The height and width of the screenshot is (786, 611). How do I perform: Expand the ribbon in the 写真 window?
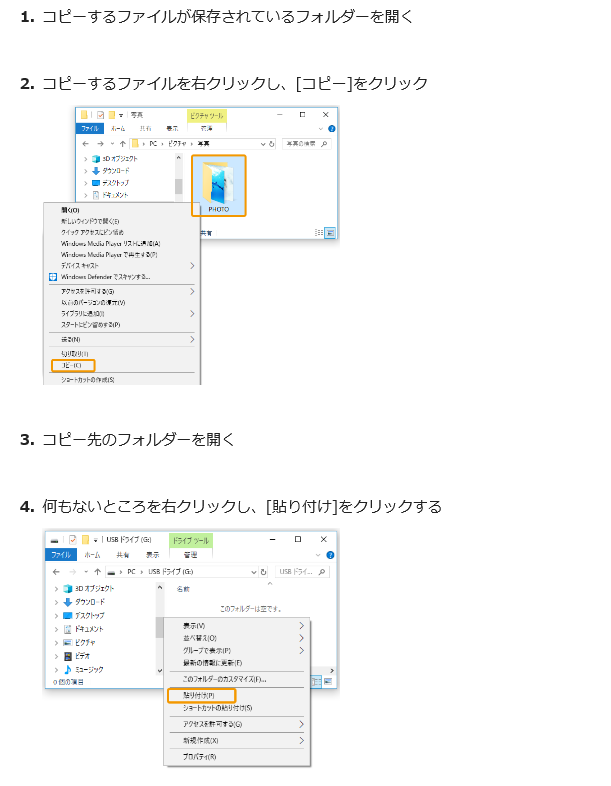click(x=321, y=129)
